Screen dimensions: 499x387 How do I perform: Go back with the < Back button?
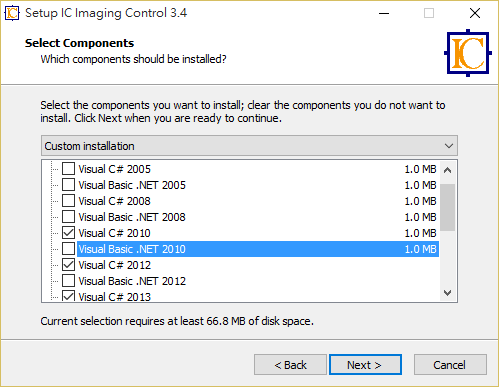pos(290,365)
